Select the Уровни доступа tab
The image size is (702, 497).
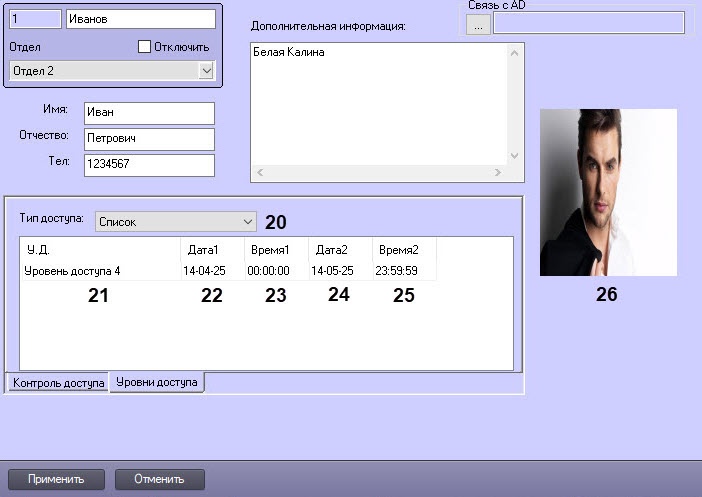click(157, 383)
